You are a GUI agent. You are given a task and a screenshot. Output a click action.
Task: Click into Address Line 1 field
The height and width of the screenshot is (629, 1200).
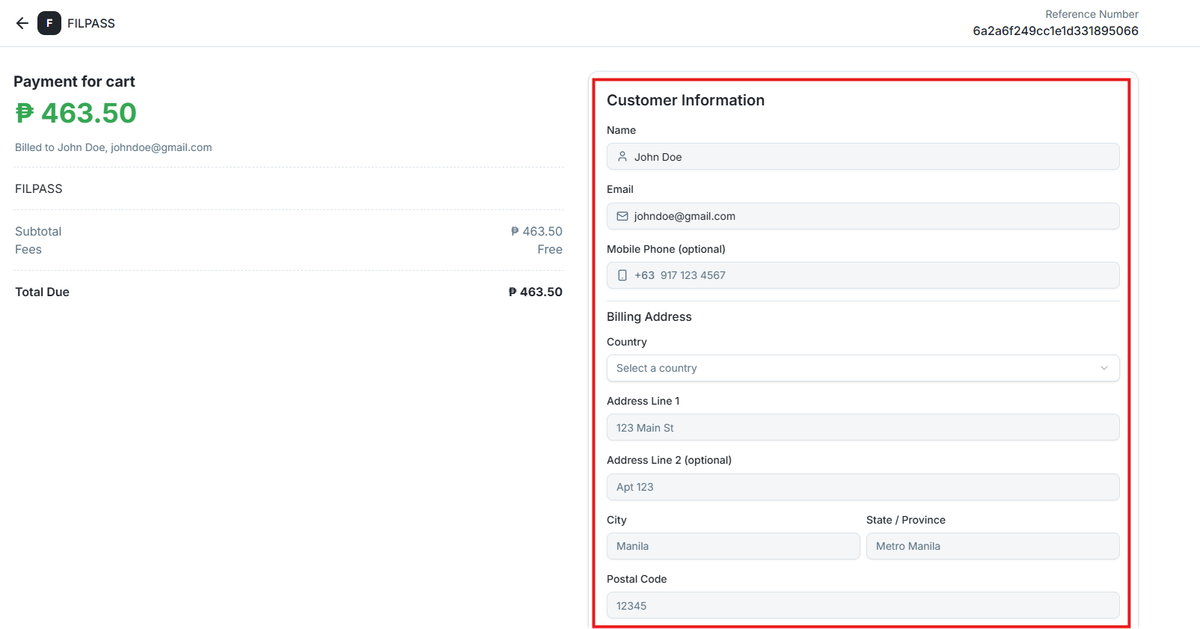pyautogui.click(x=863, y=428)
